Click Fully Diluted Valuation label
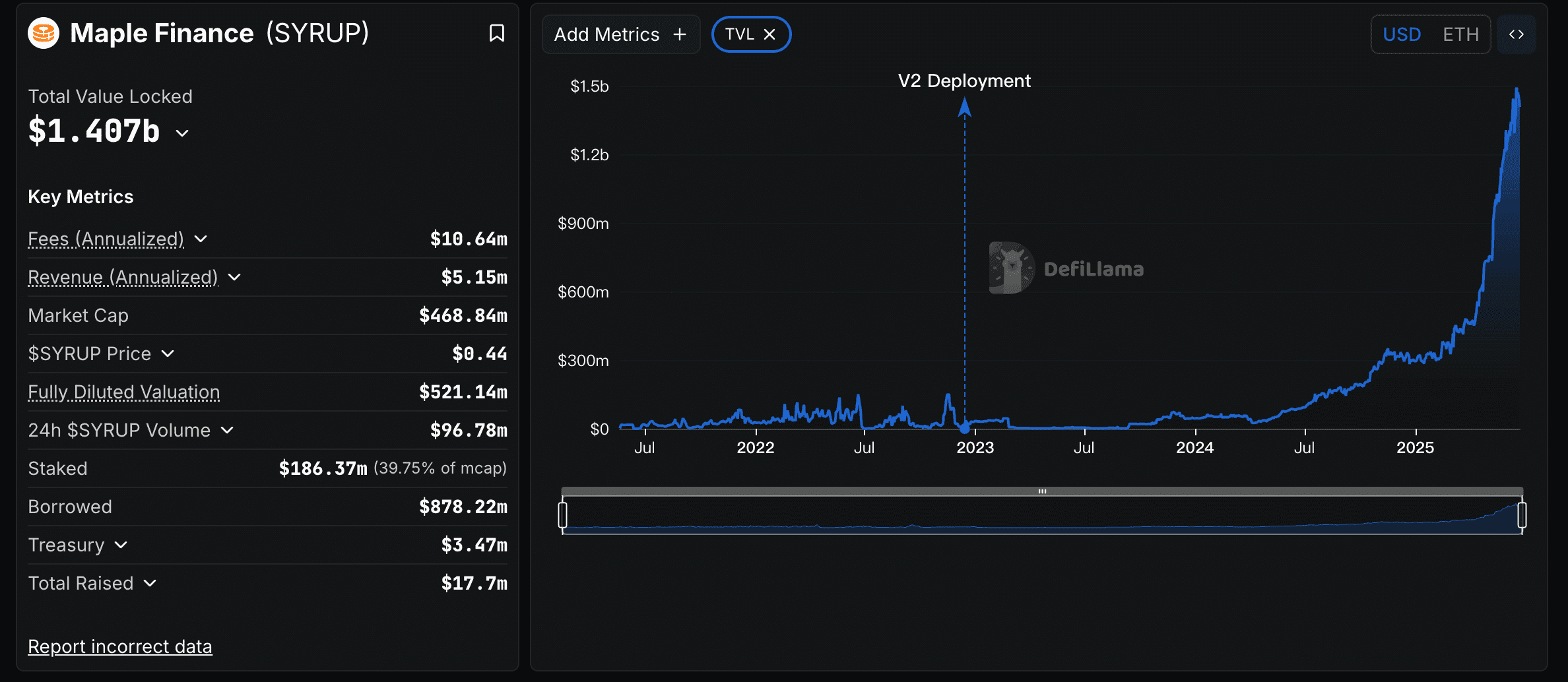 (123, 392)
